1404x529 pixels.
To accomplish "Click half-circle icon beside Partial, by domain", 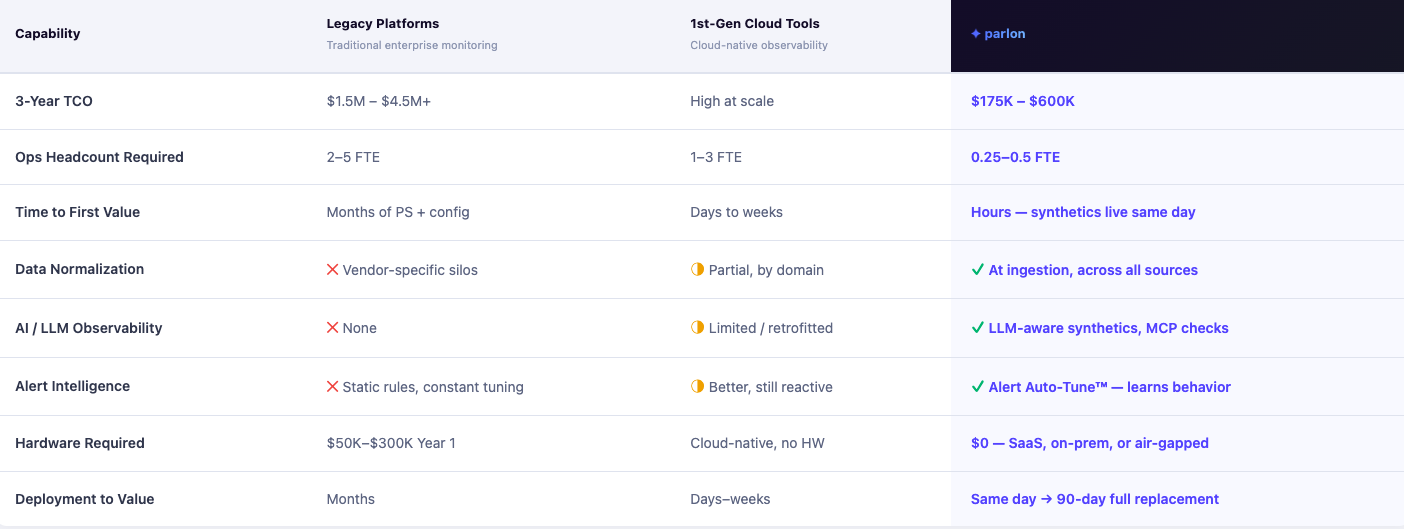I will tap(697, 270).
